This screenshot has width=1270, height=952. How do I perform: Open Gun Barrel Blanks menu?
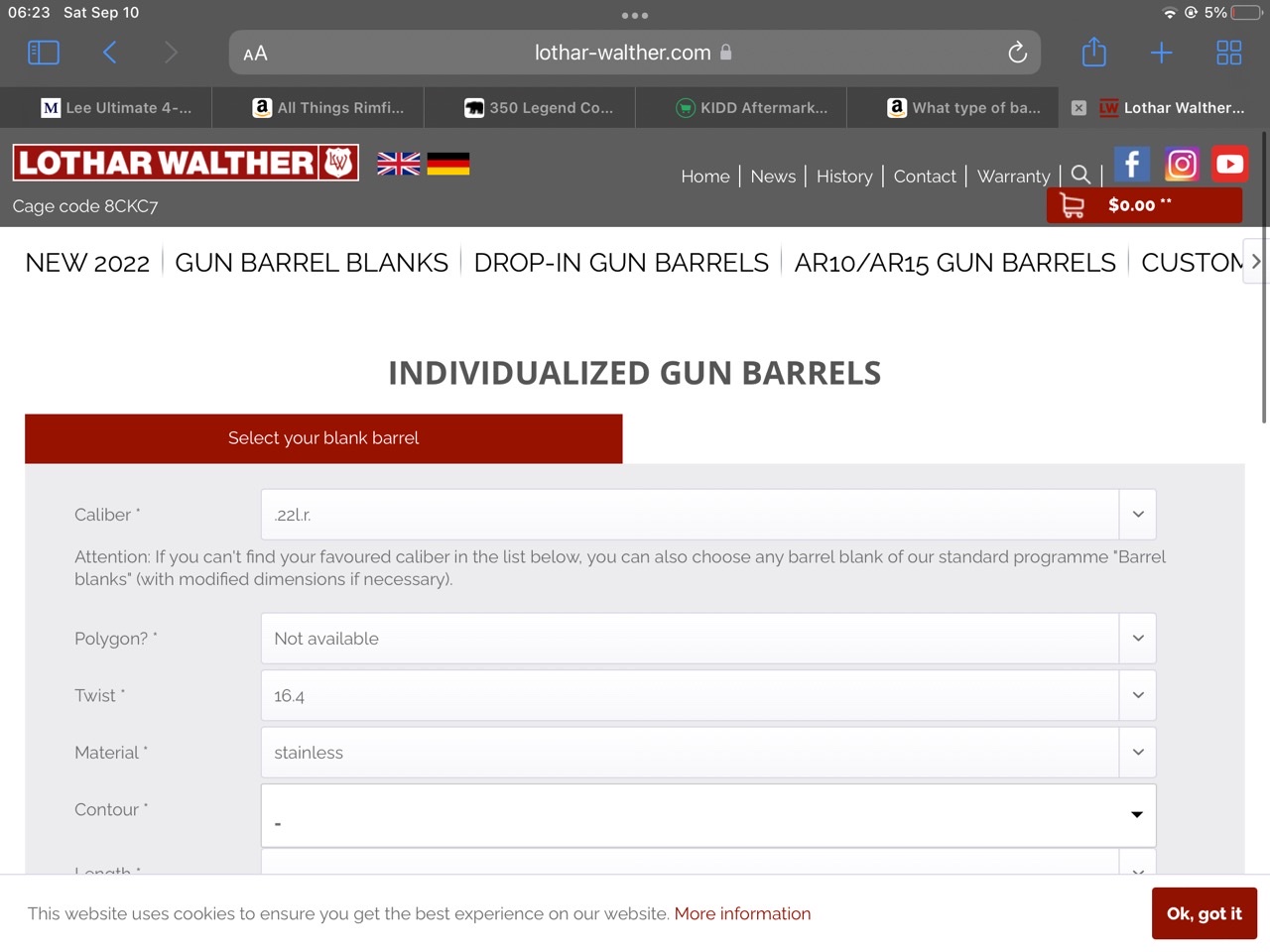click(312, 263)
